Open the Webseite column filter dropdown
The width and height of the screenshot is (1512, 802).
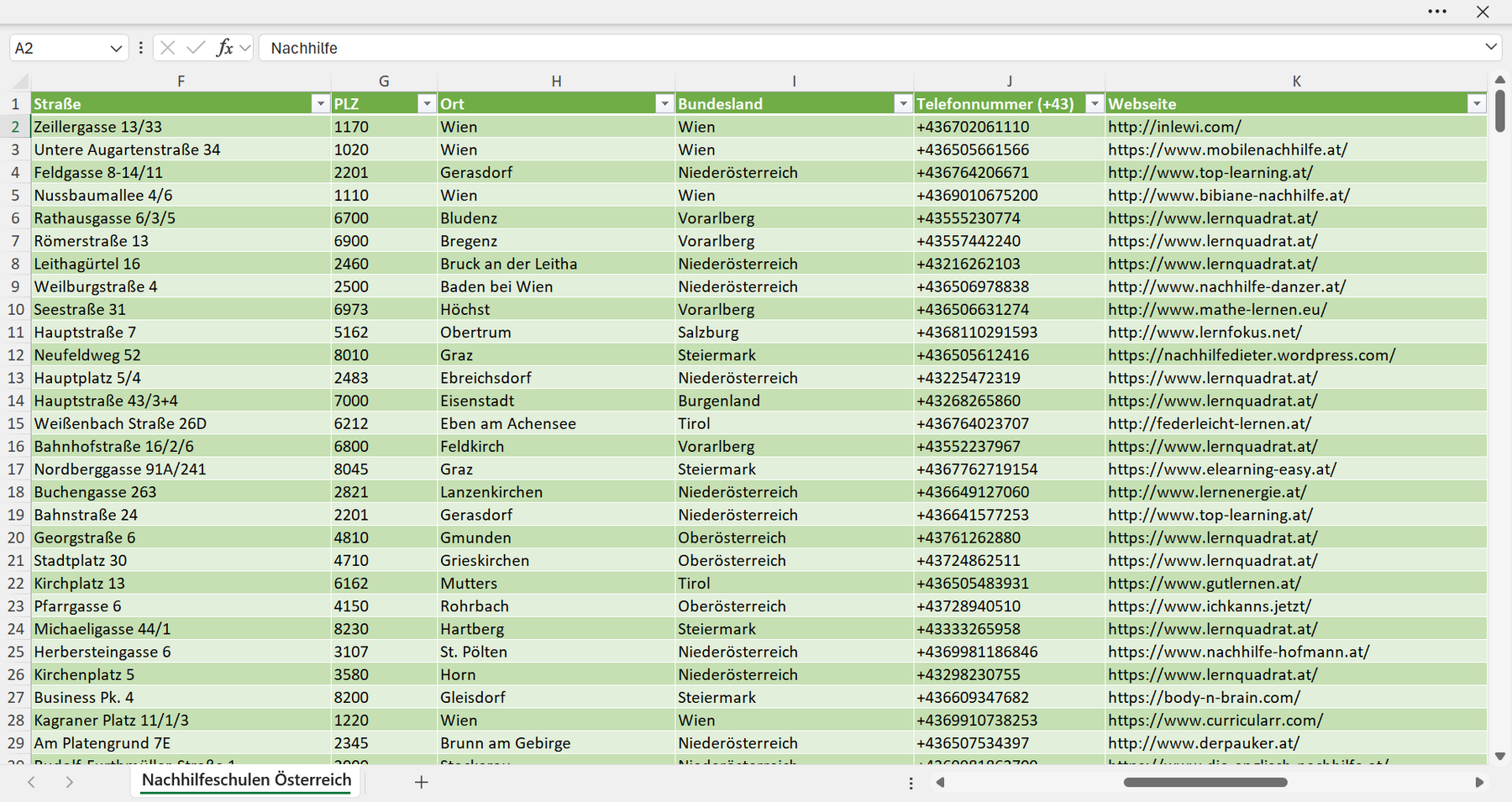point(1477,104)
